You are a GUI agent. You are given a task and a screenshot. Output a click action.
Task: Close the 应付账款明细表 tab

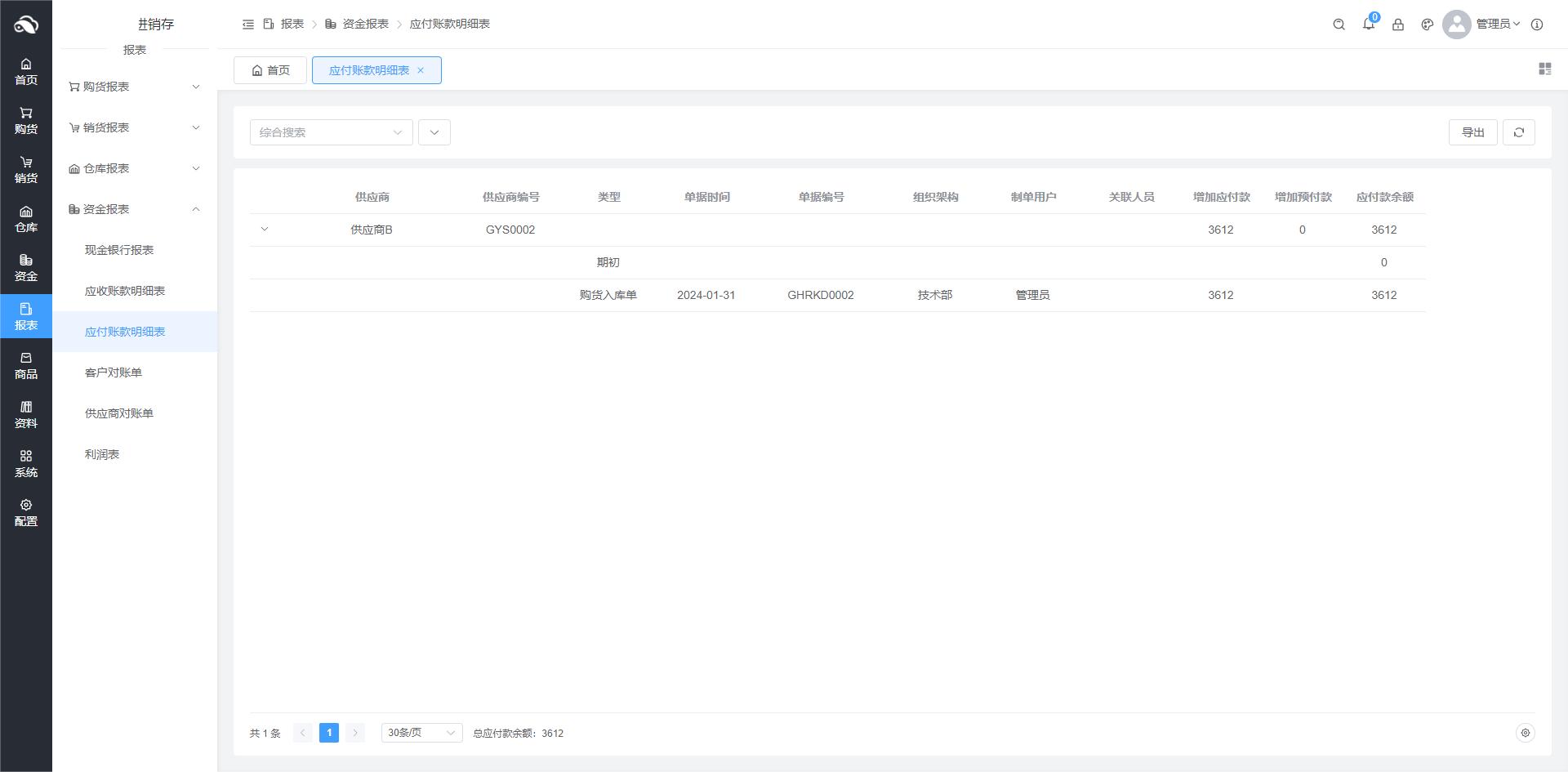tap(421, 70)
